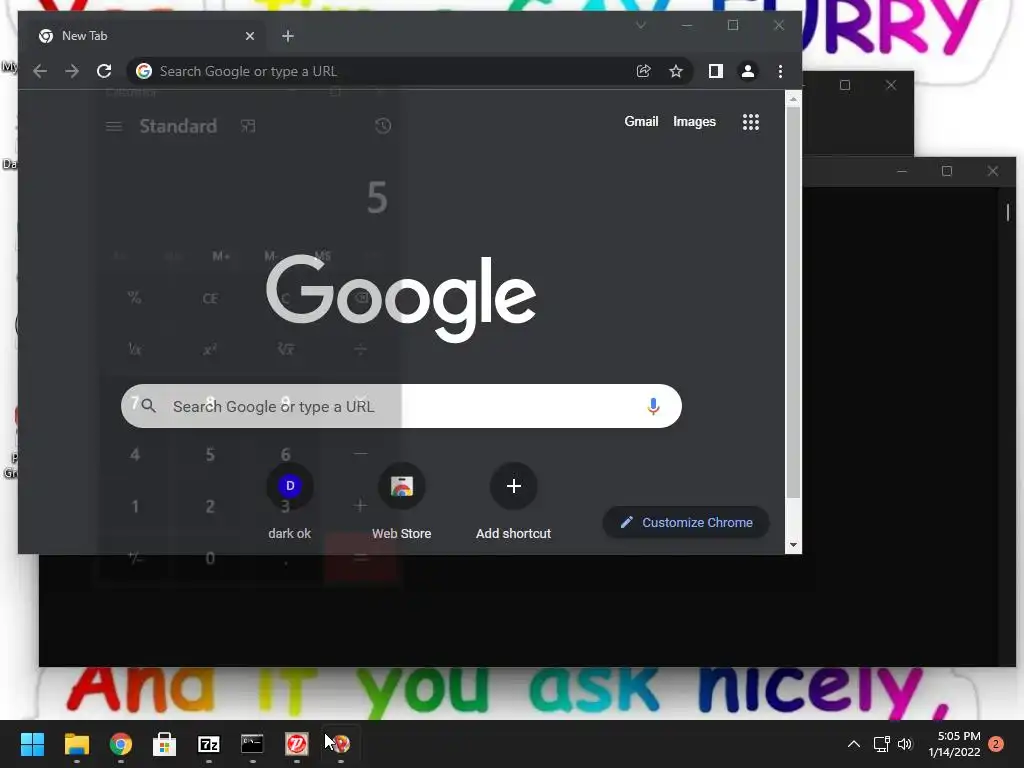Close the New Tab tab

click(249, 36)
